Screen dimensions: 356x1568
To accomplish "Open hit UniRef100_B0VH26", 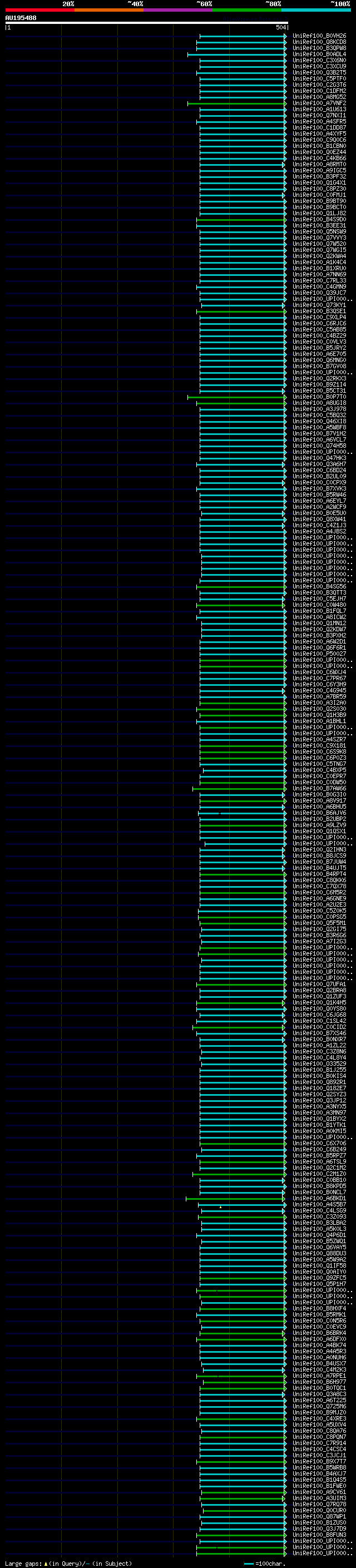I will pos(319,36).
